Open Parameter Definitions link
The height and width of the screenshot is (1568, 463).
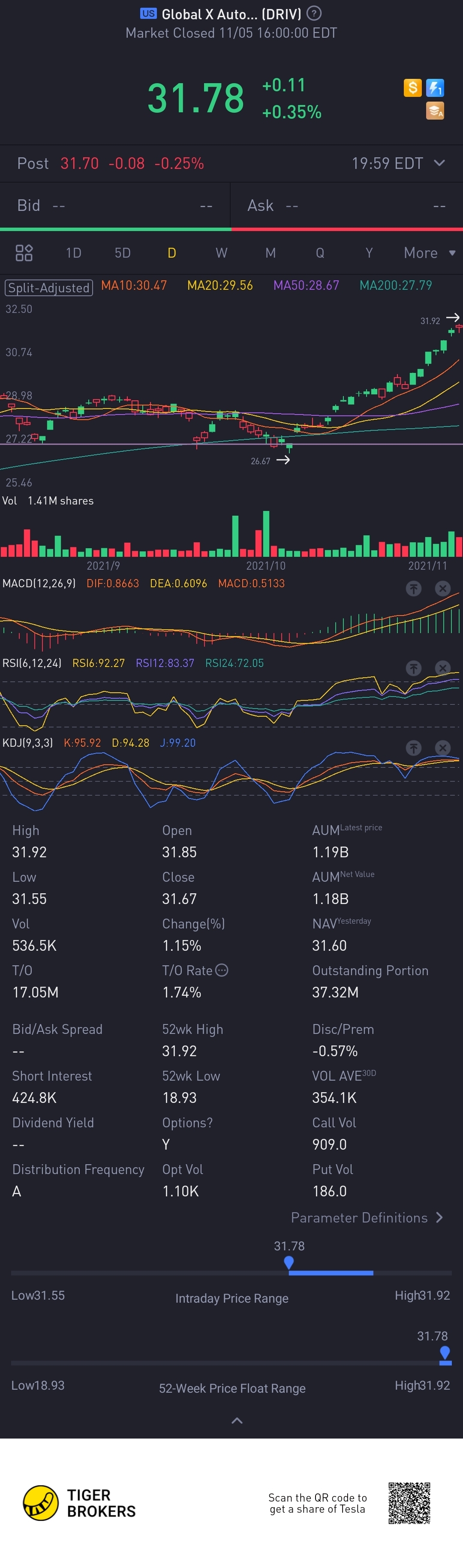coord(367,1217)
